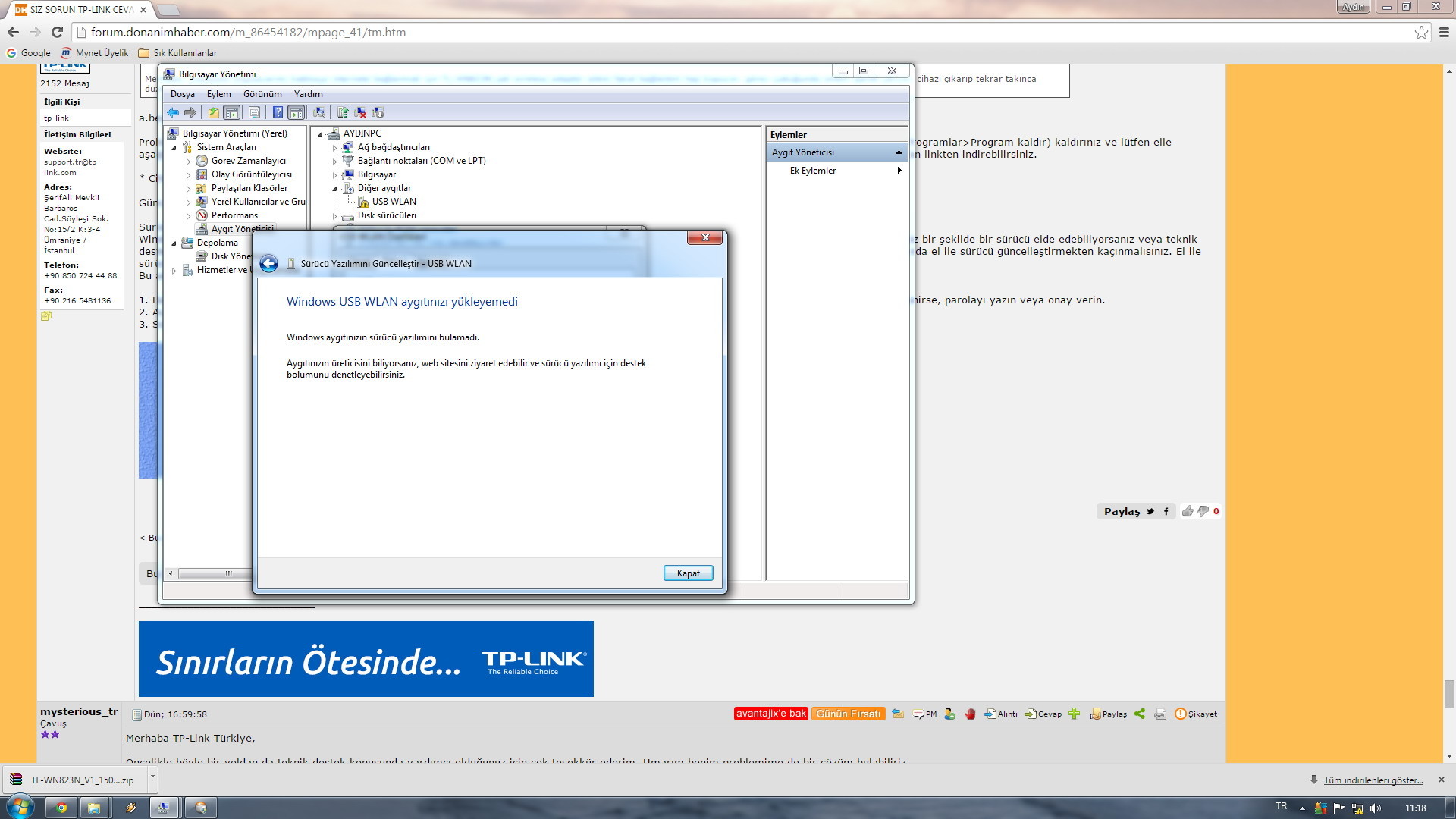Expand Görev Zamanlayıcı tree node
The height and width of the screenshot is (819, 1456).
coord(188,162)
